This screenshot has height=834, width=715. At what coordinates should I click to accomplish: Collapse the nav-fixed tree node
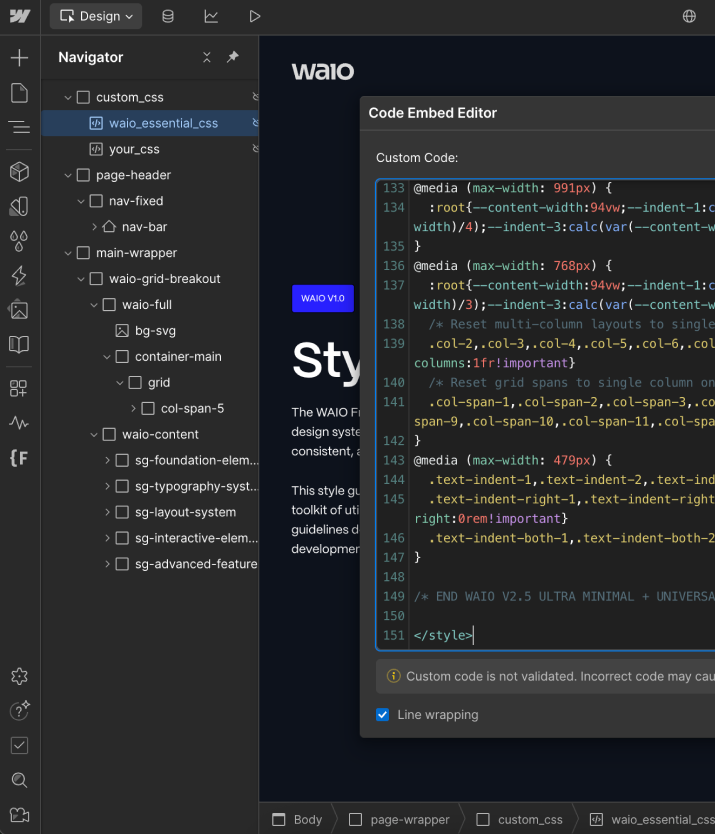(81, 201)
